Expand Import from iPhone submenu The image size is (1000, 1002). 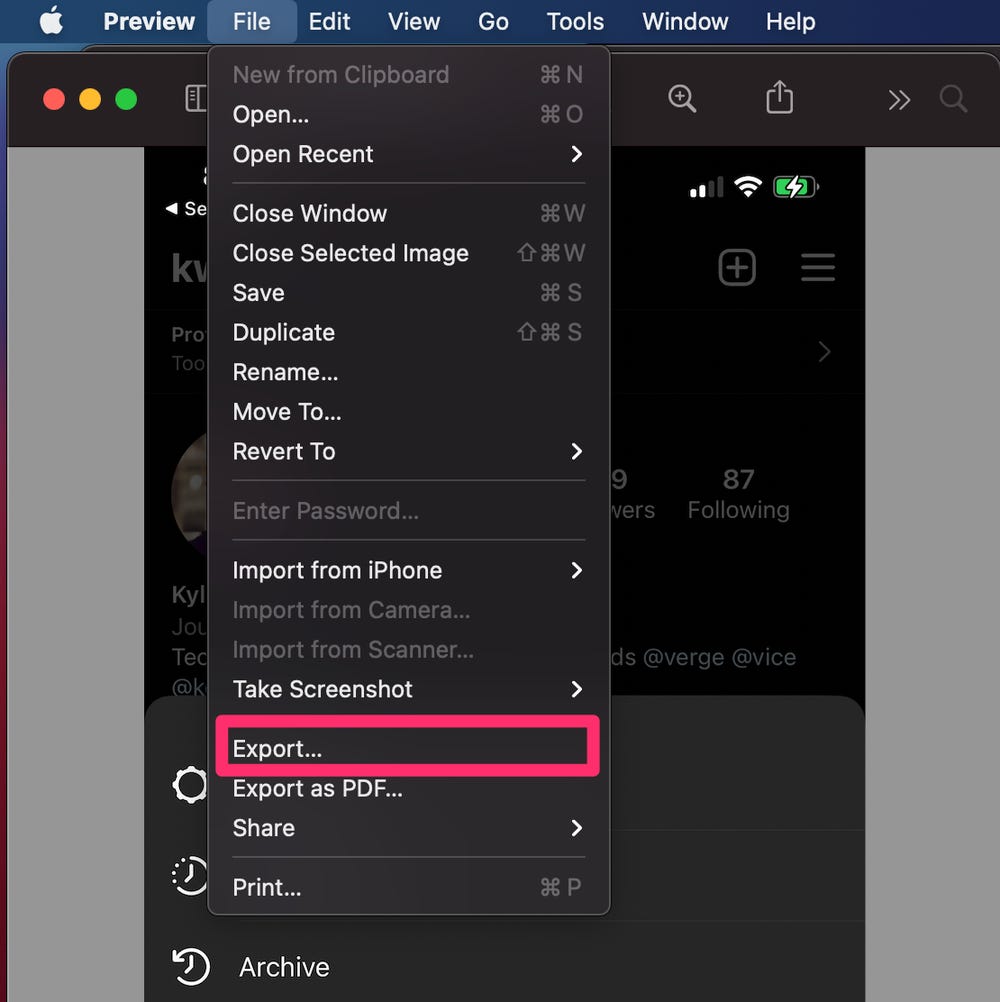point(408,571)
